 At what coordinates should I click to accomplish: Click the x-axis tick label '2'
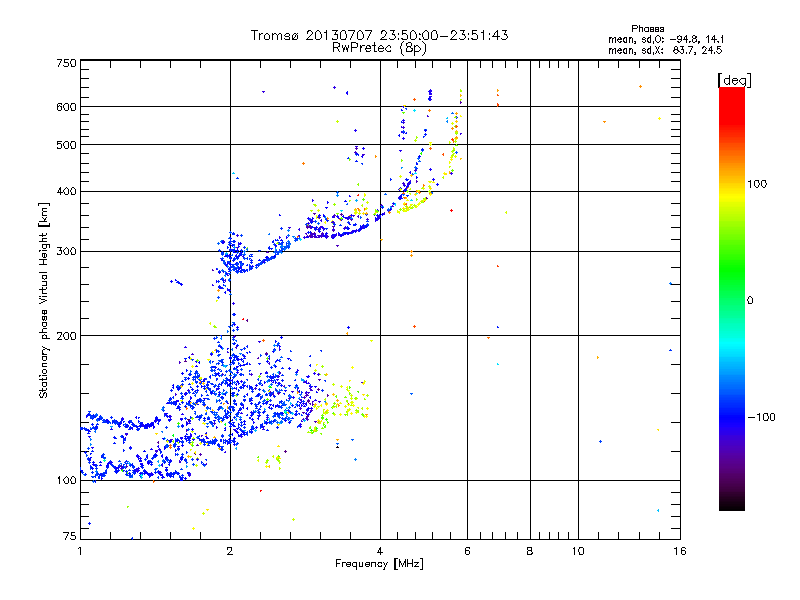pos(230,551)
